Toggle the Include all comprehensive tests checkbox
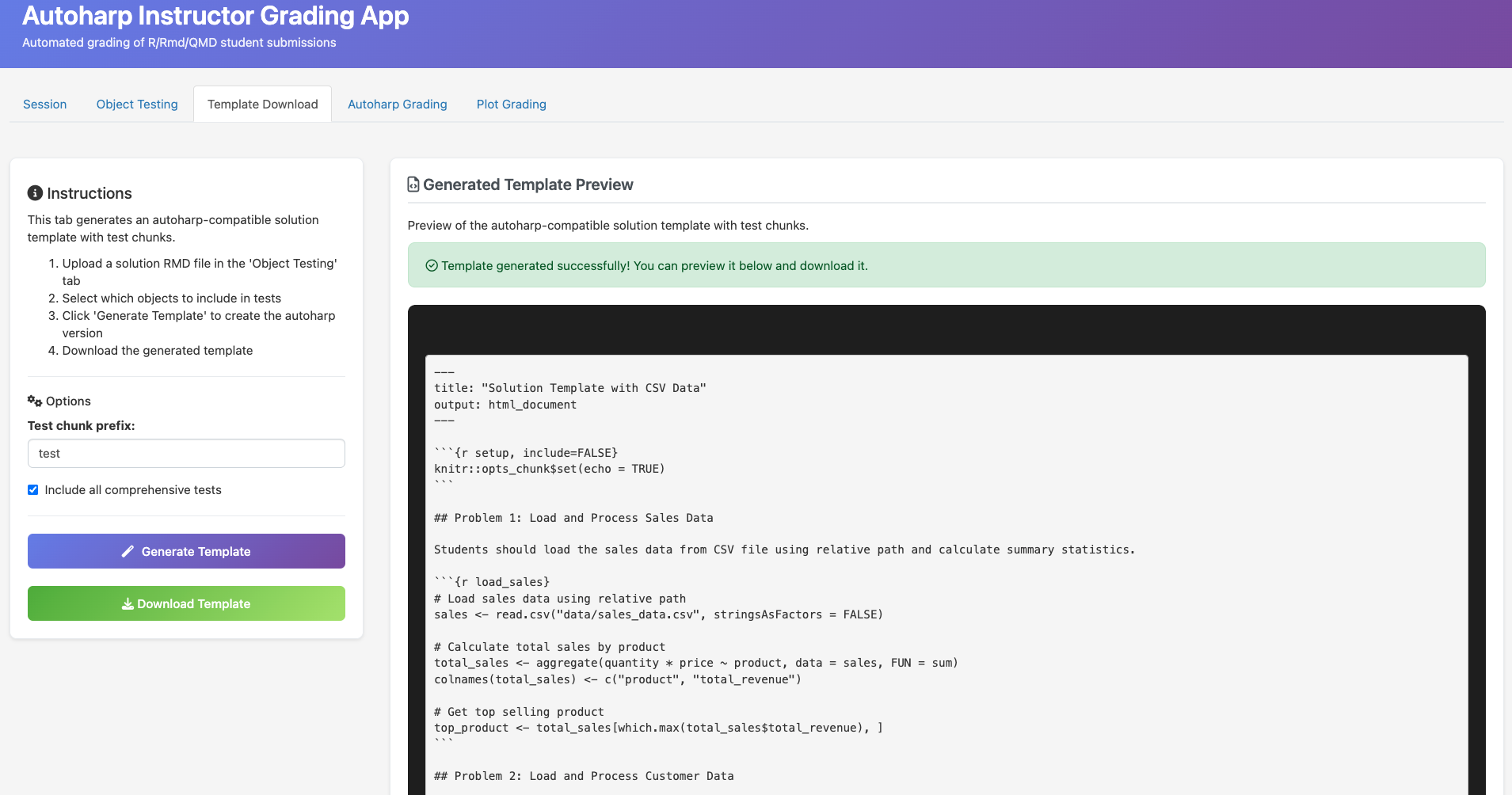The width and height of the screenshot is (1512, 795). (x=32, y=489)
